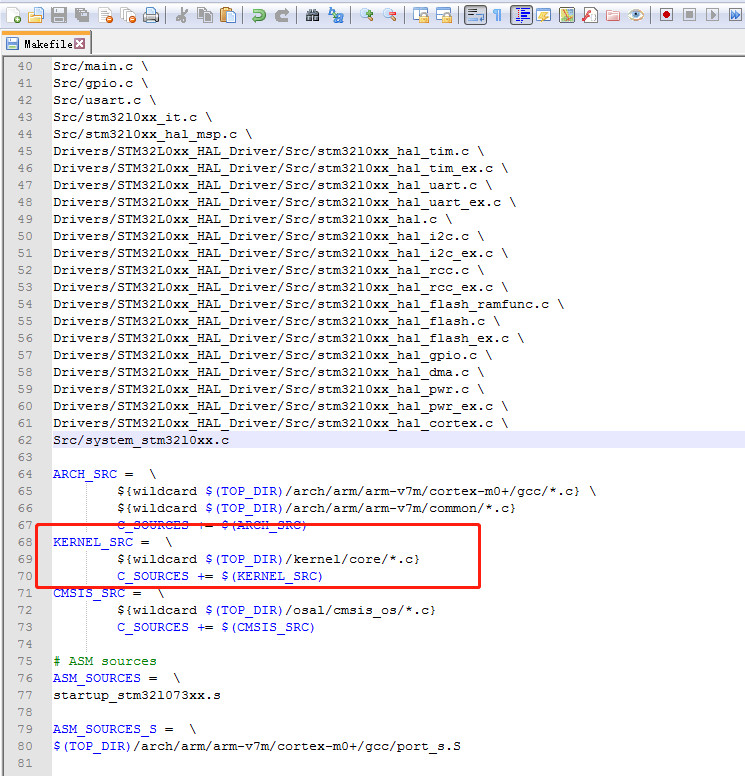This screenshot has width=745, height=776.
Task: Toggle file monitoring with the eye icon
Action: pos(635,15)
